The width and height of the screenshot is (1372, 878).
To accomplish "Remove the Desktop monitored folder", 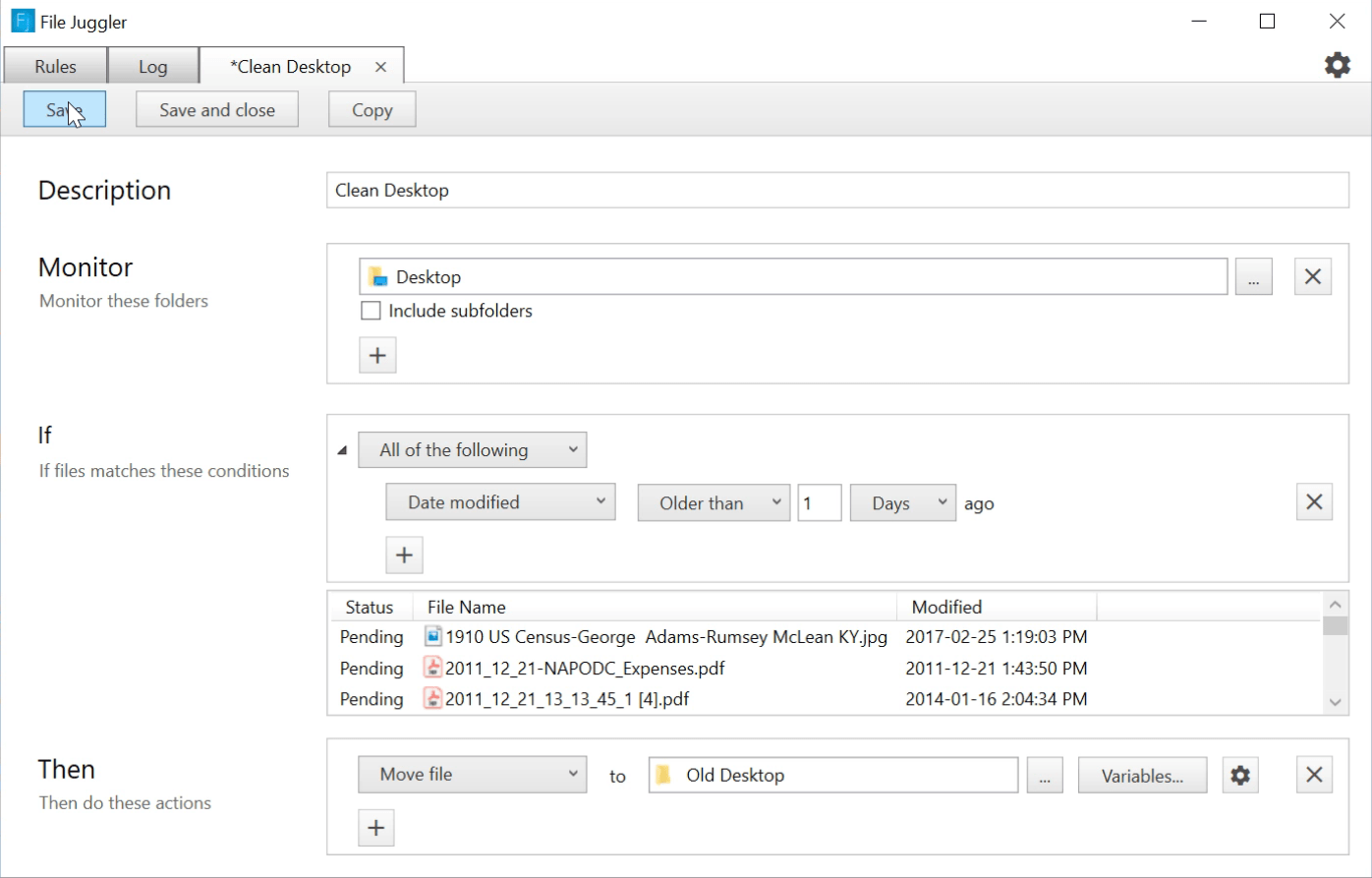I will coord(1313,277).
